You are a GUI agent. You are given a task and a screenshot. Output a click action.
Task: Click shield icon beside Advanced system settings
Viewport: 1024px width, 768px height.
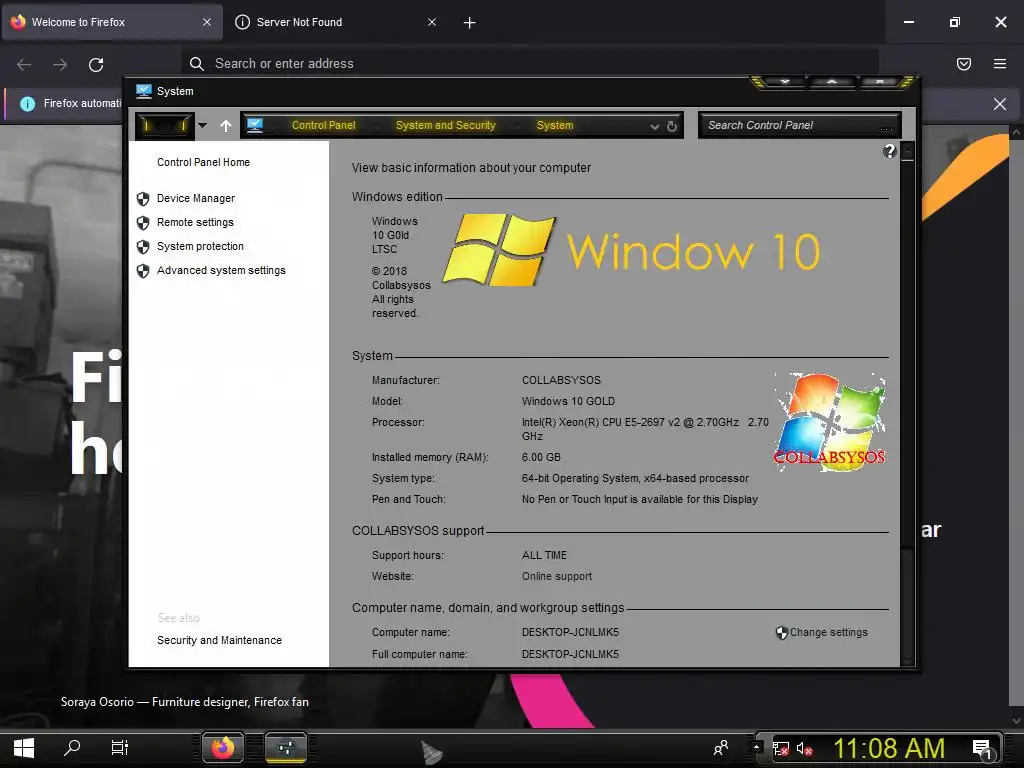point(143,271)
